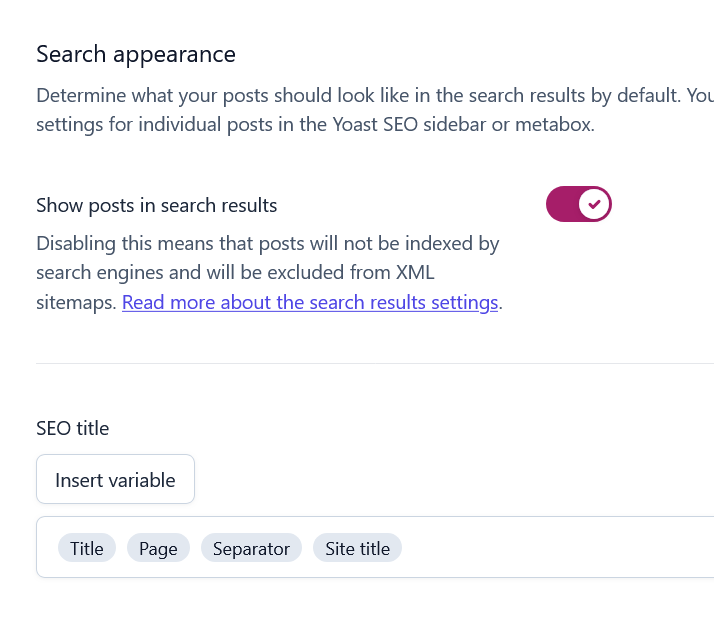This screenshot has height=627, width=714.
Task: Click the Search appearance heading
Action: 136,54
